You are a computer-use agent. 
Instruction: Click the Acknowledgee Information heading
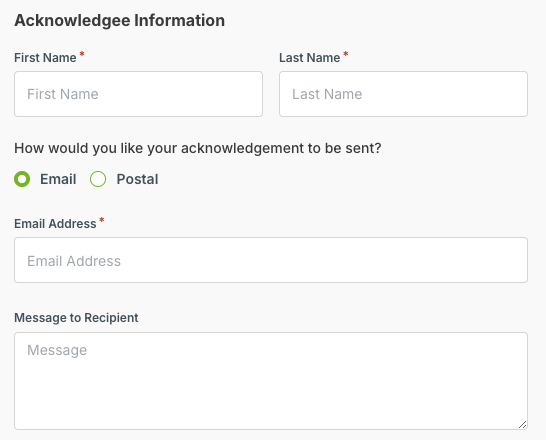(x=119, y=20)
